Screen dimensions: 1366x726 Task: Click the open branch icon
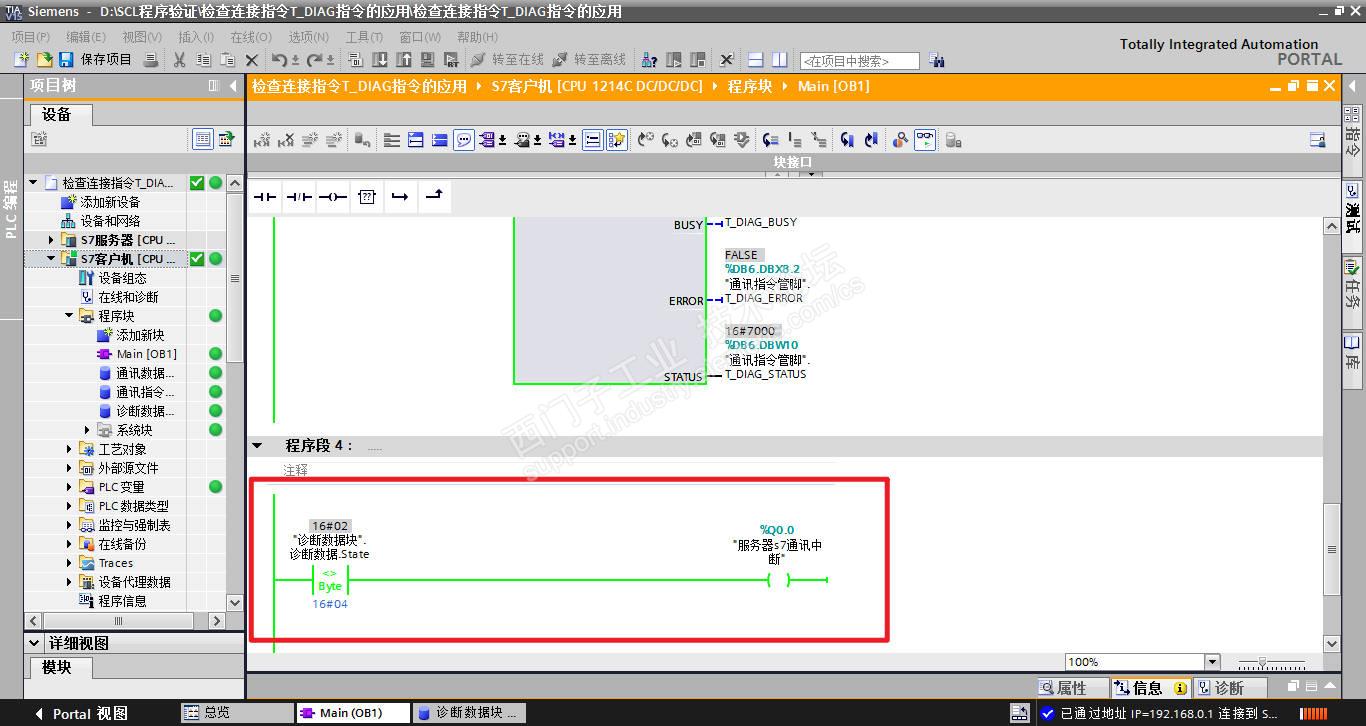[x=400, y=197]
